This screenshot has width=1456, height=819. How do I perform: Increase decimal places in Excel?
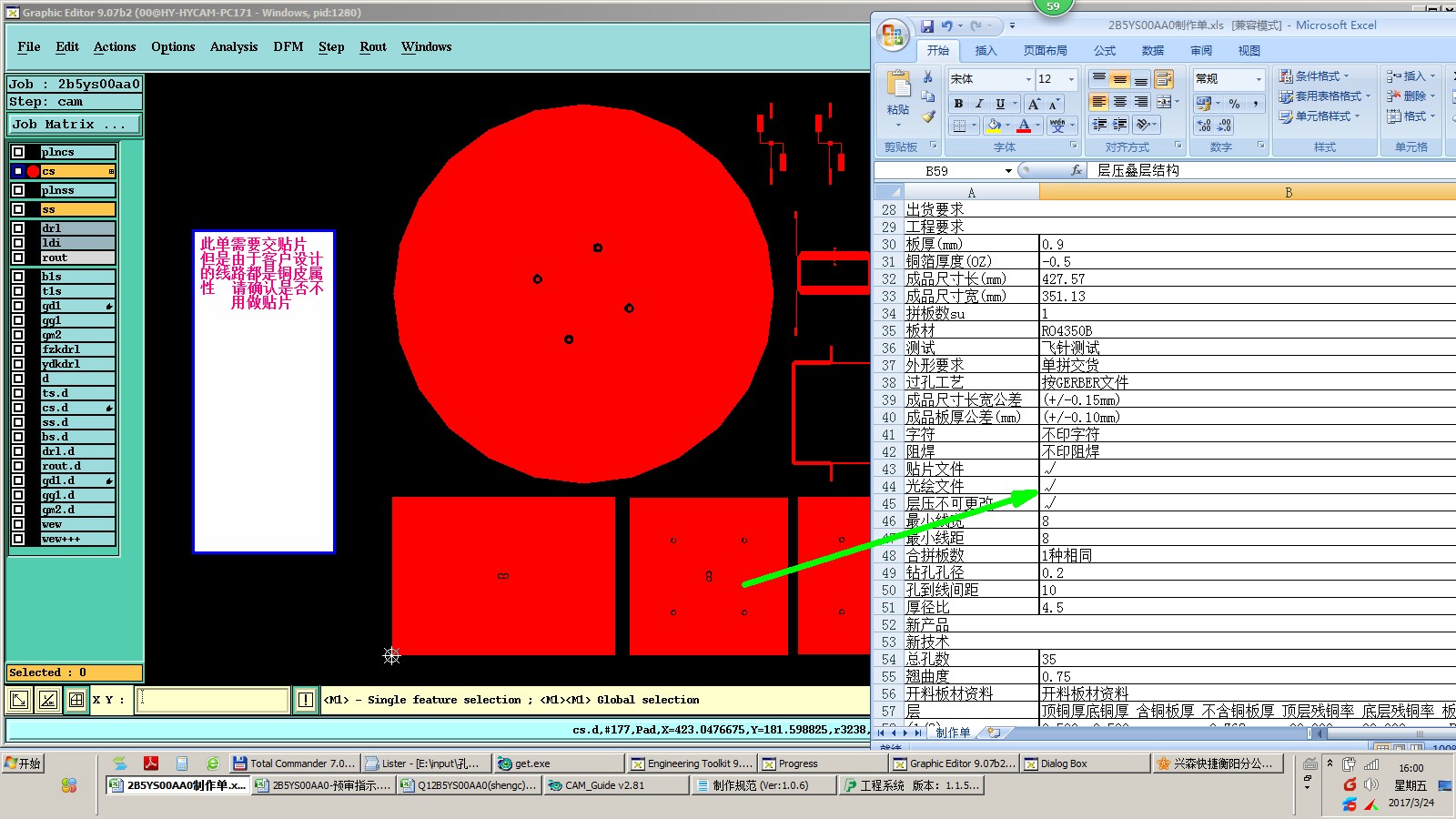pyautogui.click(x=1204, y=125)
